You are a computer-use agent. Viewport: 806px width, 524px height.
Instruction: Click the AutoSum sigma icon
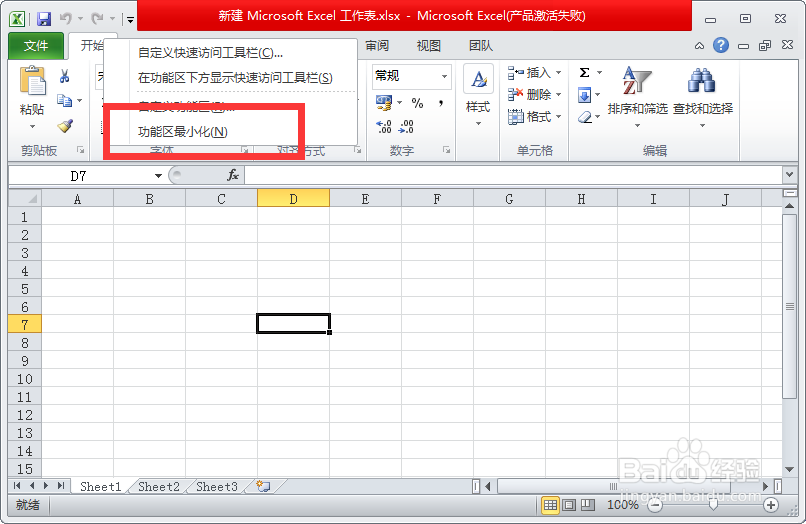point(585,73)
